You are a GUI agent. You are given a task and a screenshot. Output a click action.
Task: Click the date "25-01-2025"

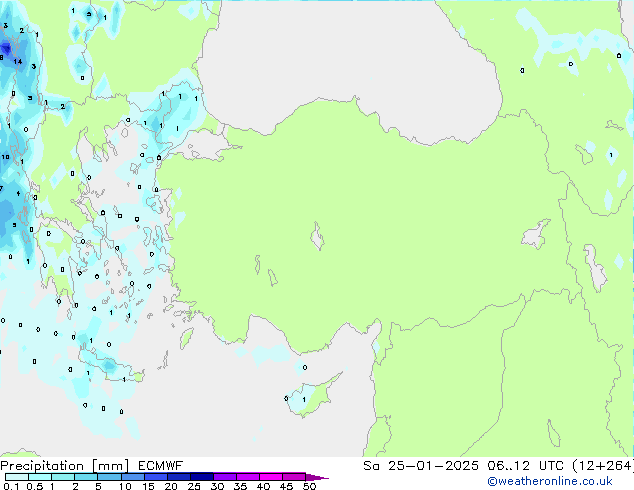[x=433, y=466]
